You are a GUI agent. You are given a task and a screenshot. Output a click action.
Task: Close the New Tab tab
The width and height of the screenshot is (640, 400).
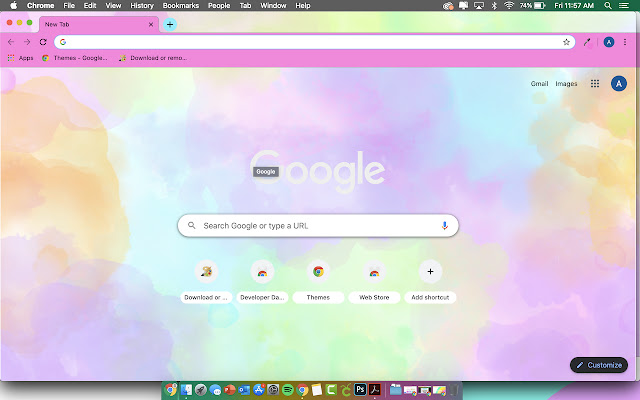[151, 24]
